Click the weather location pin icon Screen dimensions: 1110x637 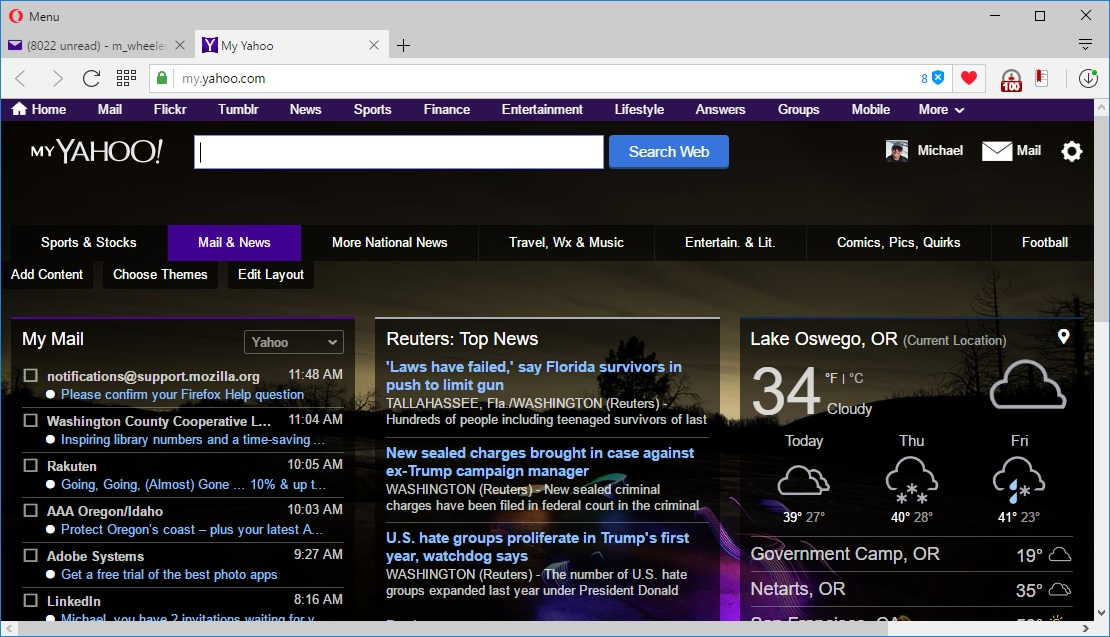tap(1063, 337)
